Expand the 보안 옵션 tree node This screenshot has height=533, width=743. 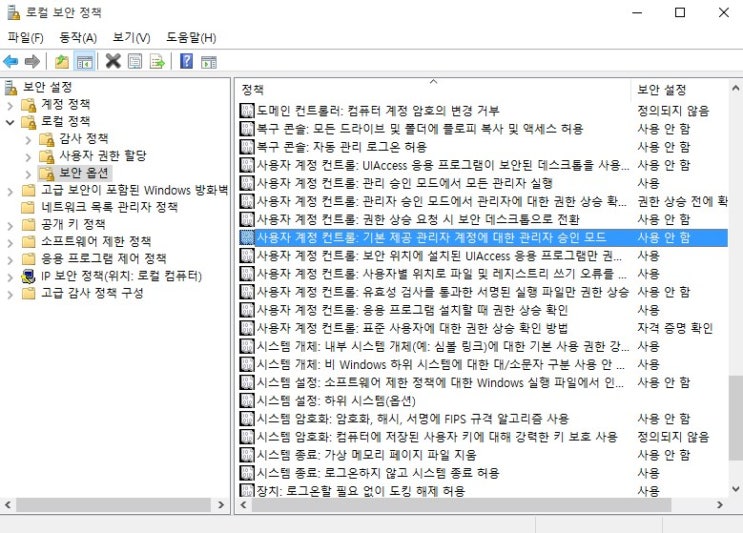28,174
